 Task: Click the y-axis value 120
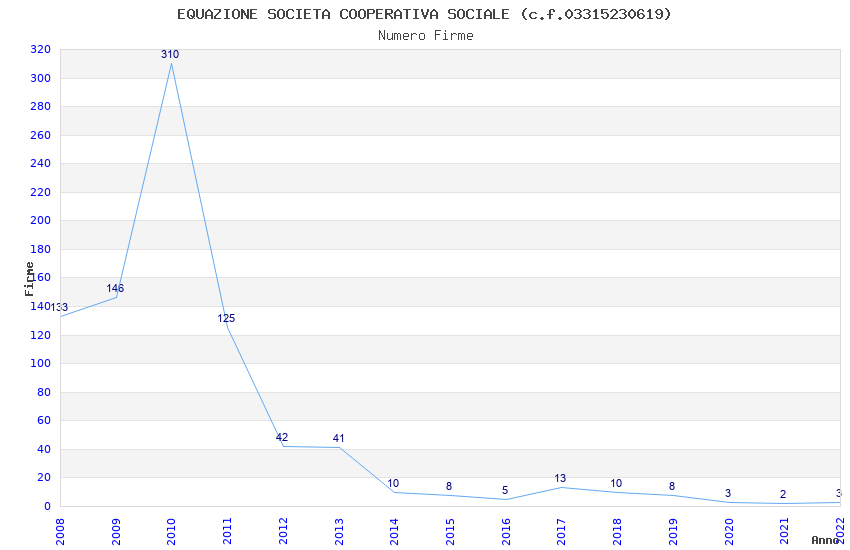coord(41,335)
